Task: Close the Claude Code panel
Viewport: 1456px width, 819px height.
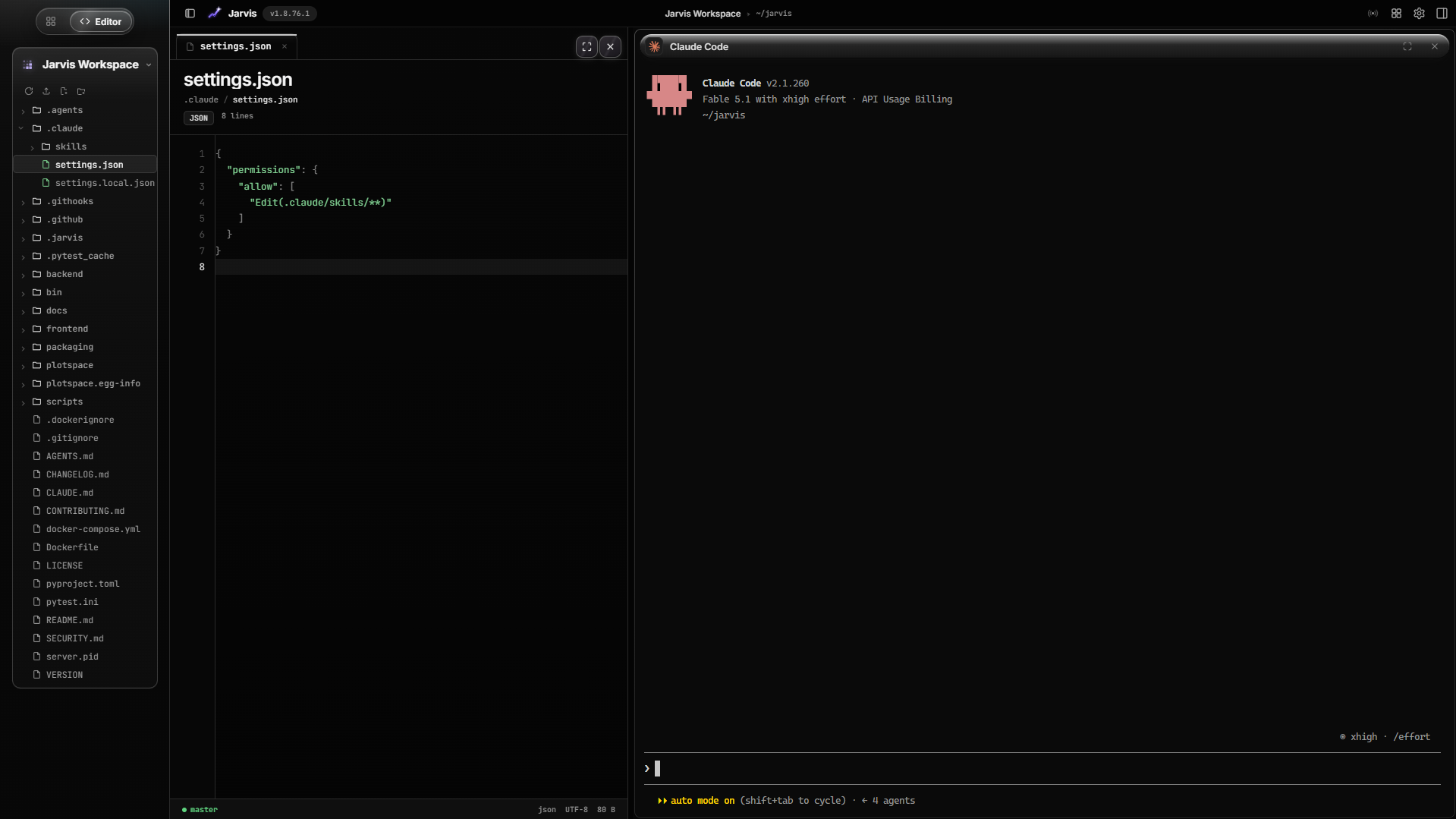Action: click(1435, 46)
